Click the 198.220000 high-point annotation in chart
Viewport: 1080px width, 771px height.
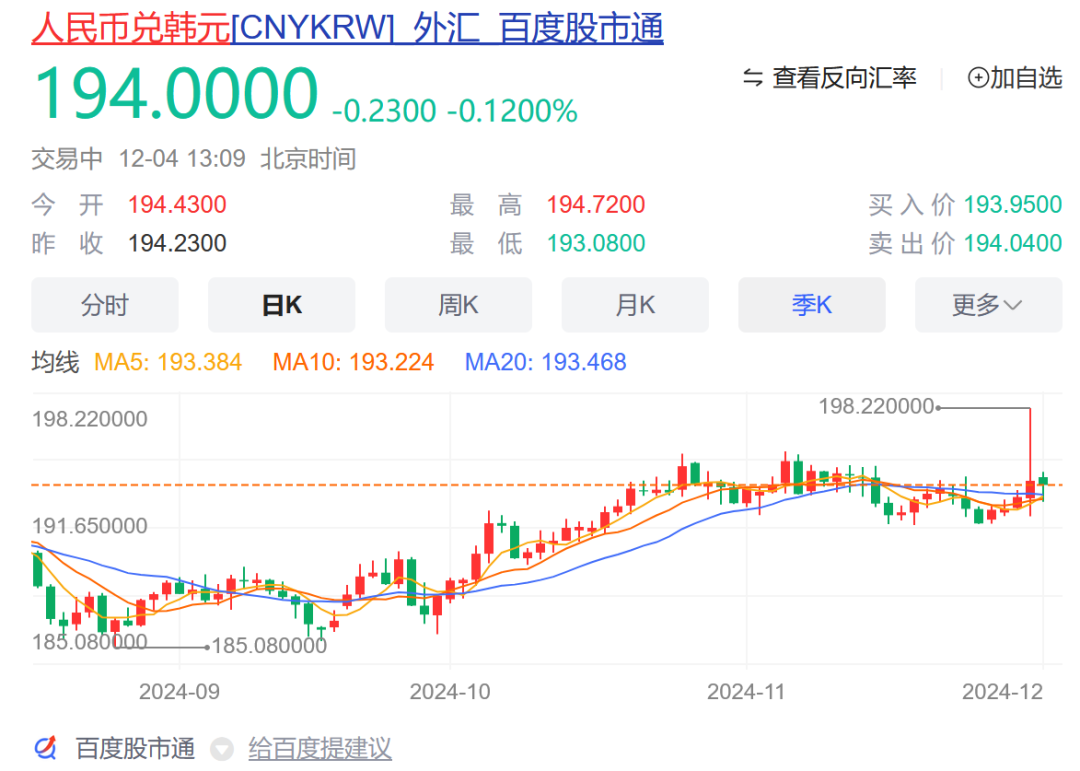(x=876, y=407)
